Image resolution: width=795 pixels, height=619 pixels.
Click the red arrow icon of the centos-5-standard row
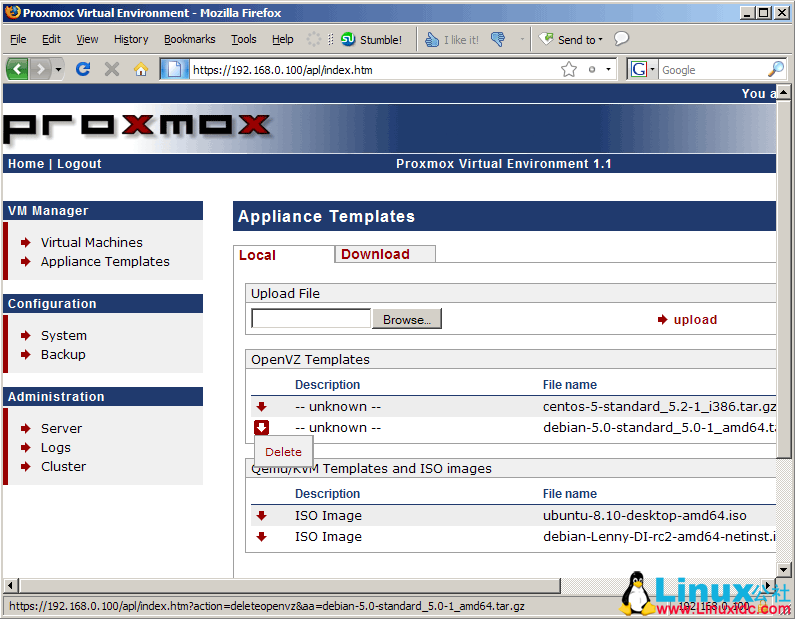tap(262, 407)
